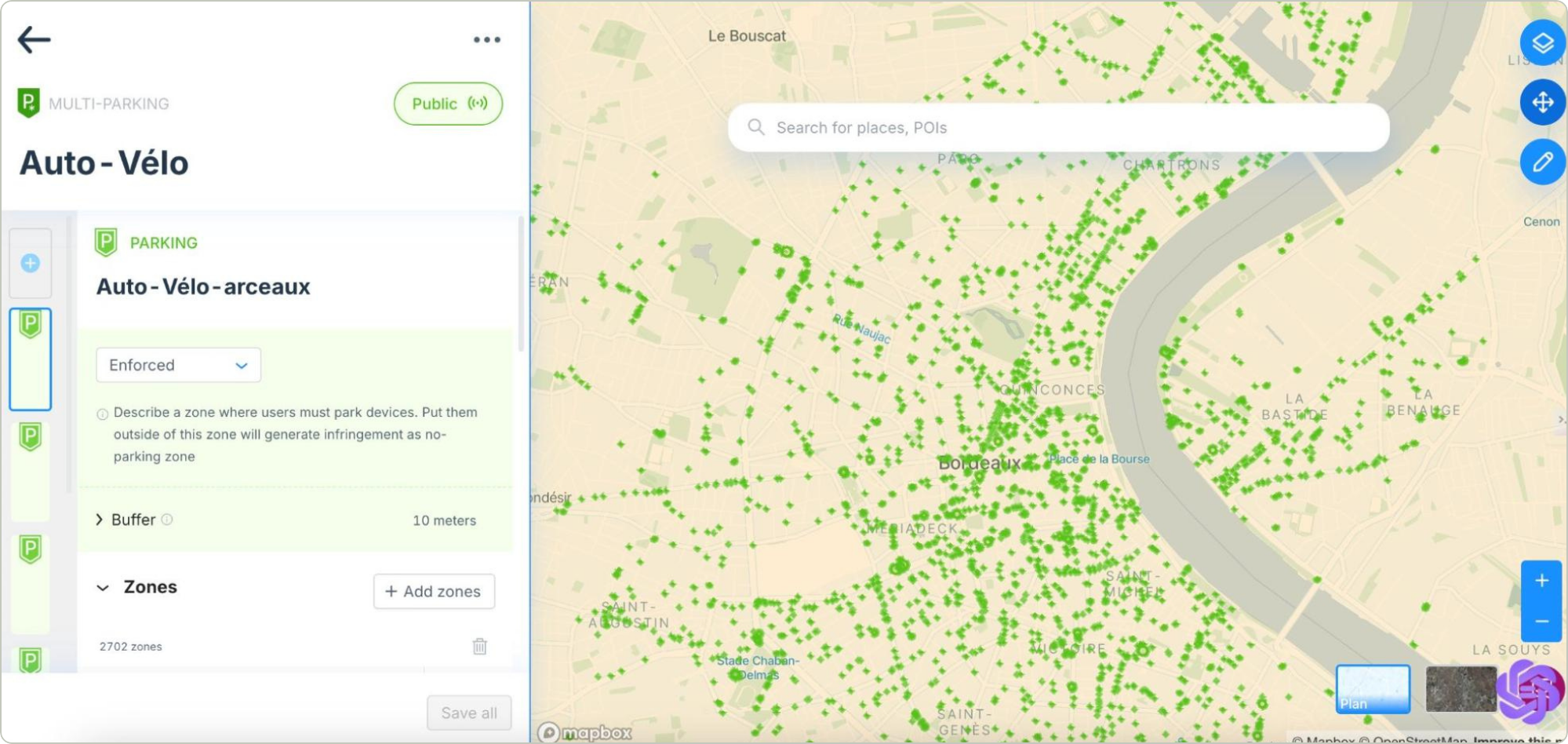This screenshot has width=1568, height=744.
Task: Switch to Plan map style
Action: coord(1372,689)
